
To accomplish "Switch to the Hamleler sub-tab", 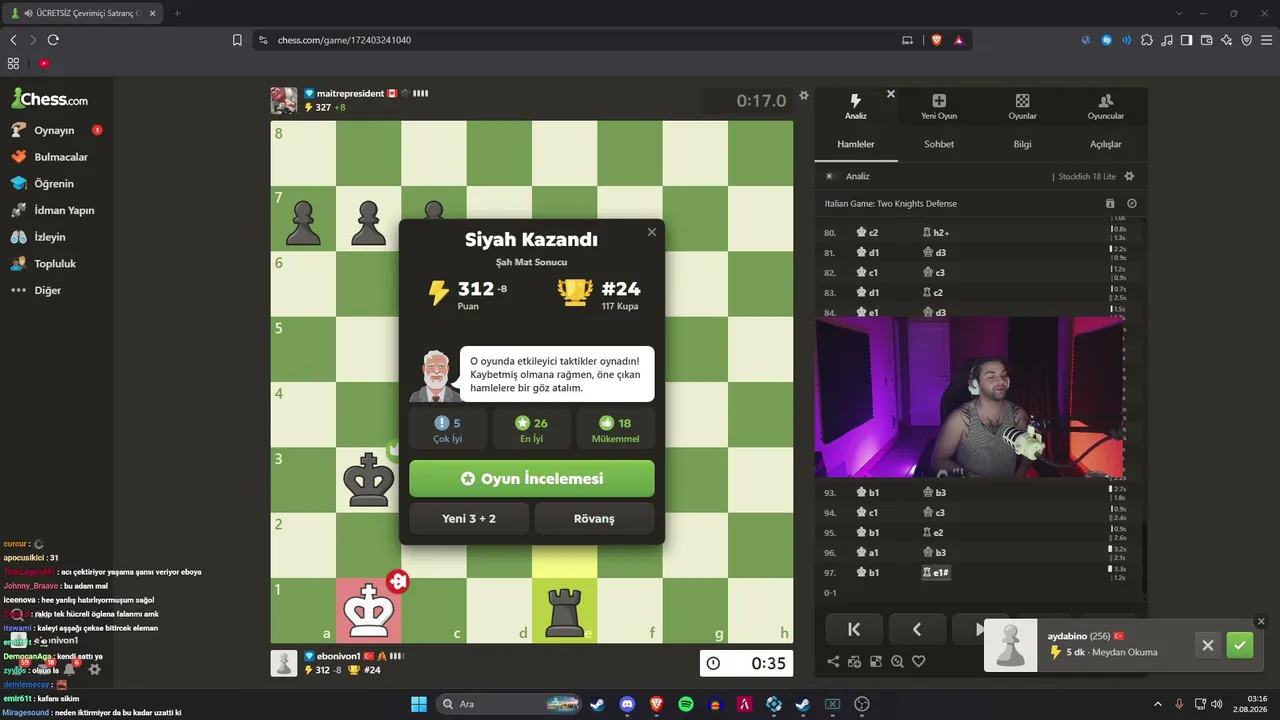I will 856,144.
